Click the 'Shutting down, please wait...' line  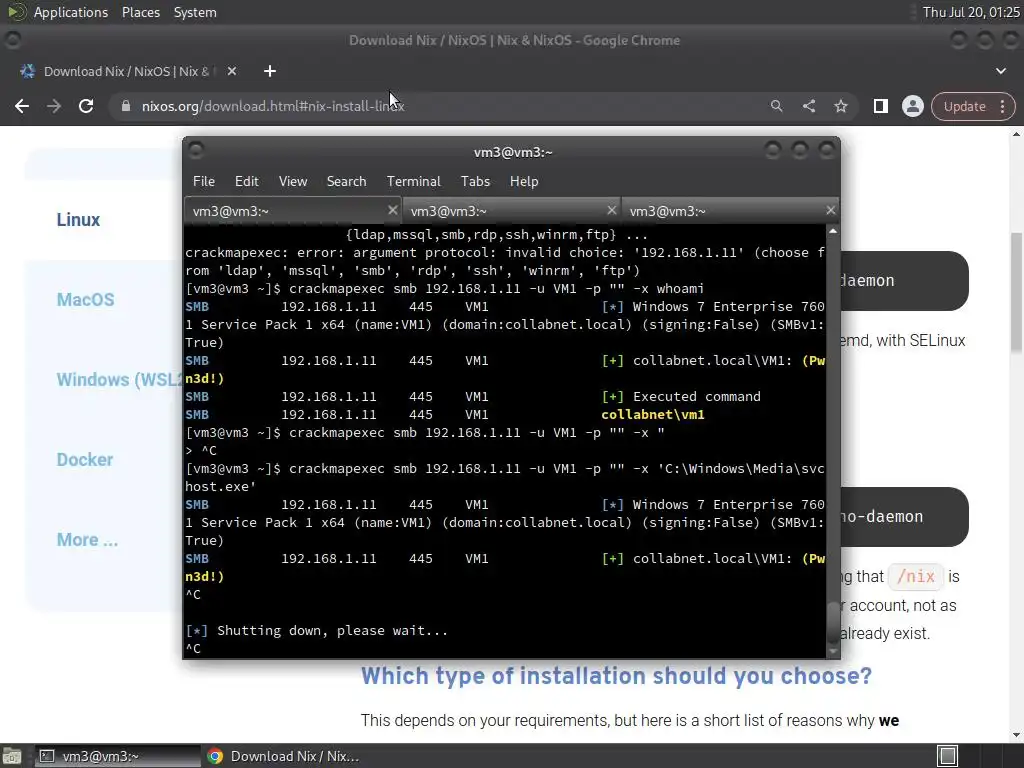coord(317,631)
